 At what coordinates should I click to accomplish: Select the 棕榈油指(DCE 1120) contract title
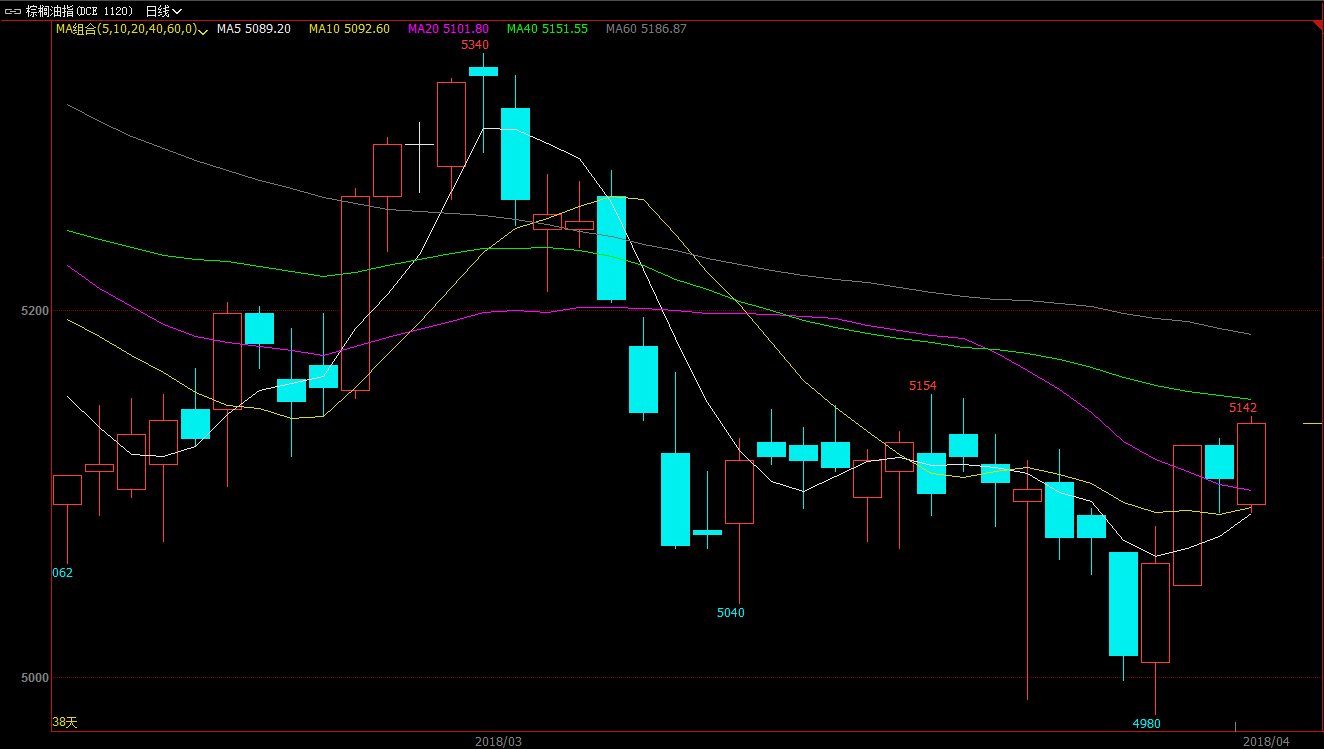tap(79, 10)
